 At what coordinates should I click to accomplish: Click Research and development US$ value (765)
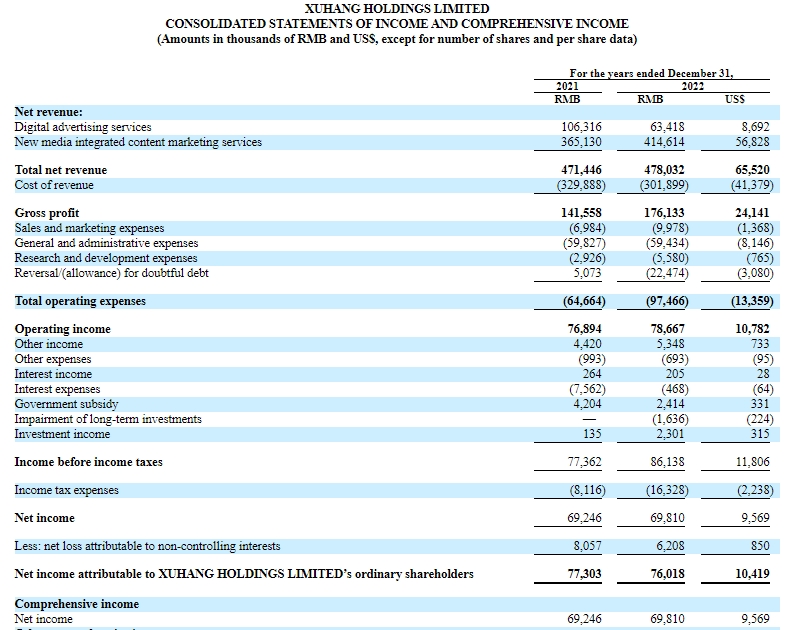760,258
